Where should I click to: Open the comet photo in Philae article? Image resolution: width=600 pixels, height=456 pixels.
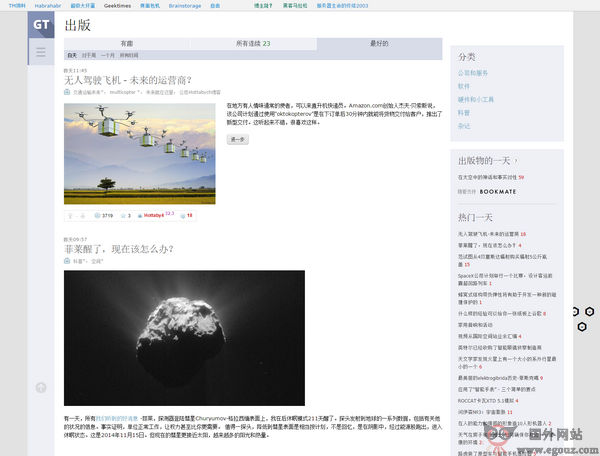click(x=184, y=338)
